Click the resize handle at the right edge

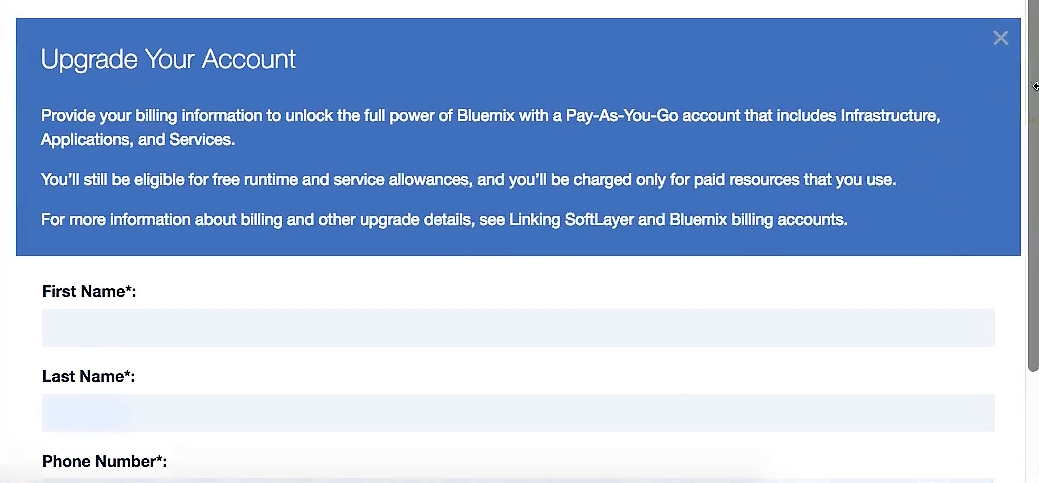tap(1035, 87)
